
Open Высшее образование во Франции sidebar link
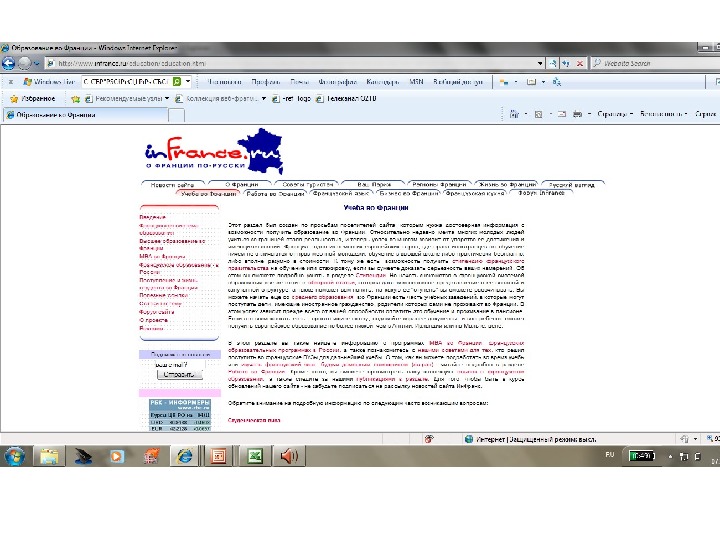tap(172, 244)
